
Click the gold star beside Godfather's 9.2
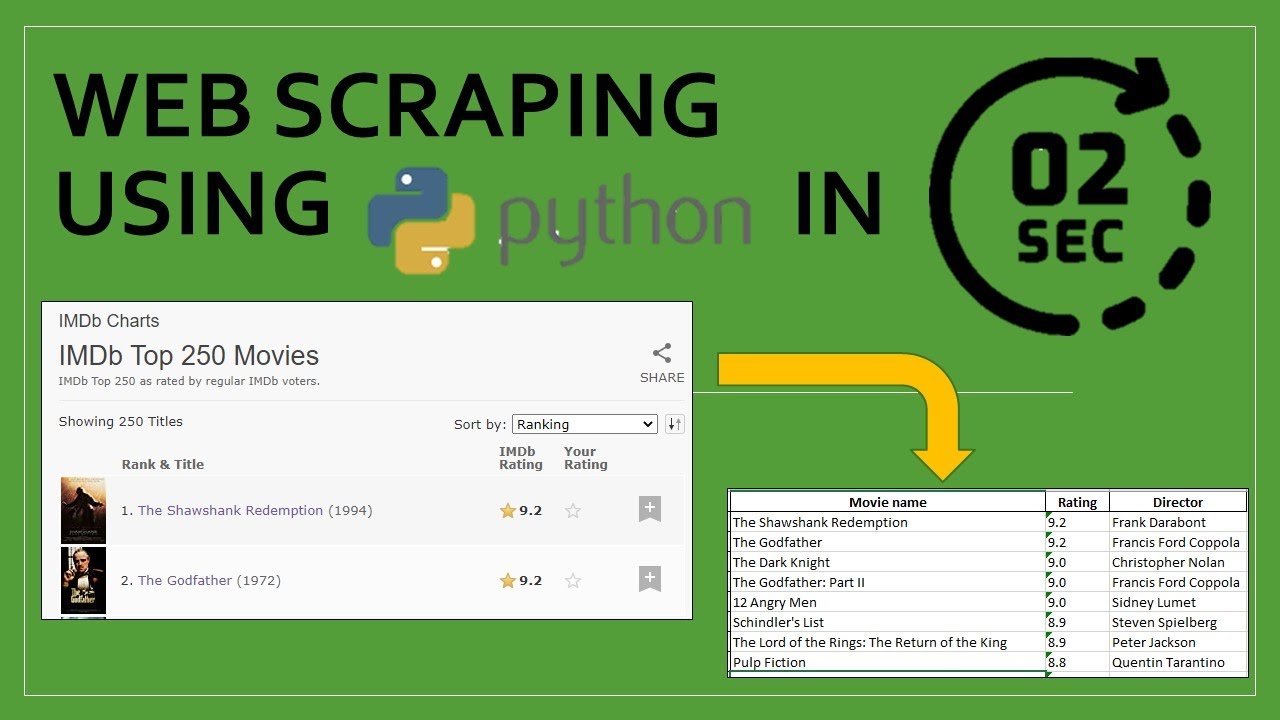click(507, 580)
